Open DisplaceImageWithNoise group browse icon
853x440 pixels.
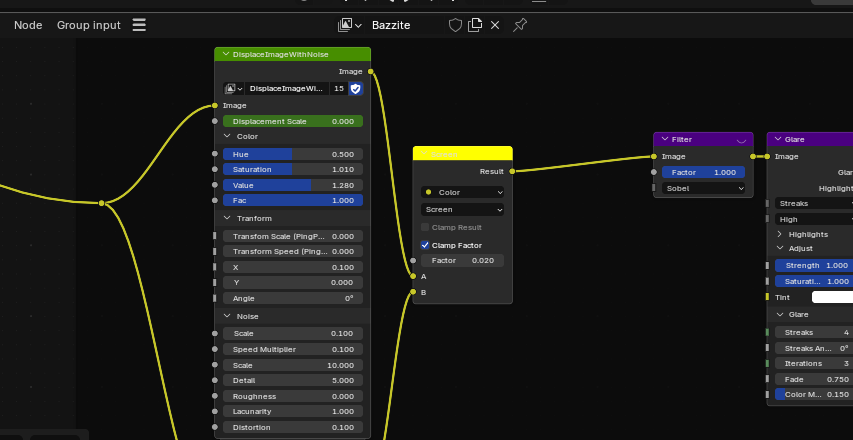(x=233, y=89)
